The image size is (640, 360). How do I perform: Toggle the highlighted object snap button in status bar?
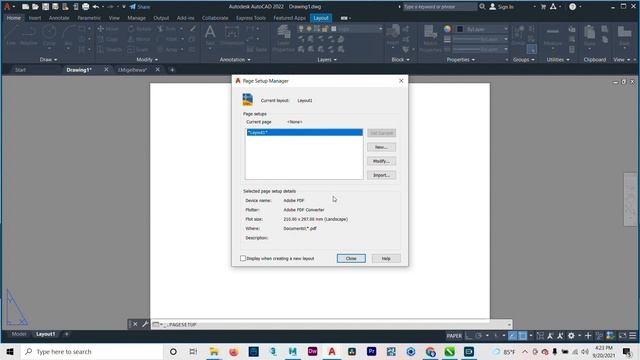click(522, 336)
